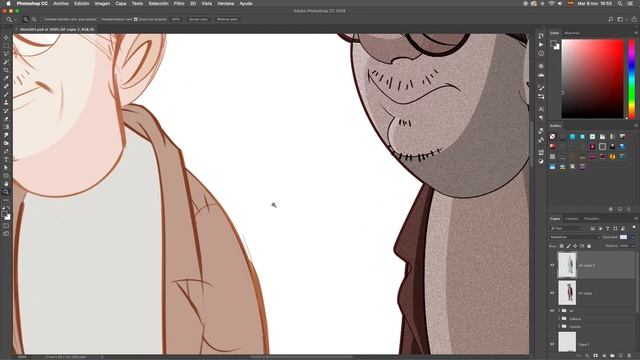This screenshot has width=640, height=360.
Task: Expand the AF layer group
Action: [x=560, y=311]
